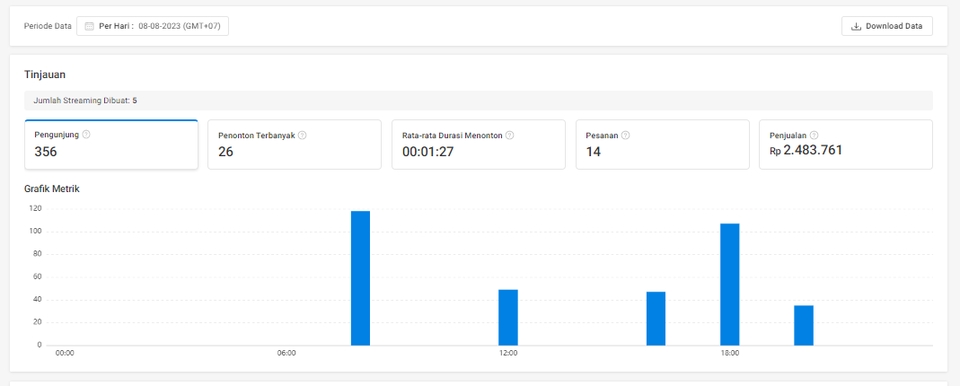Click the bar around 16:00
Viewport: 960px width, 386px height.
656,319
